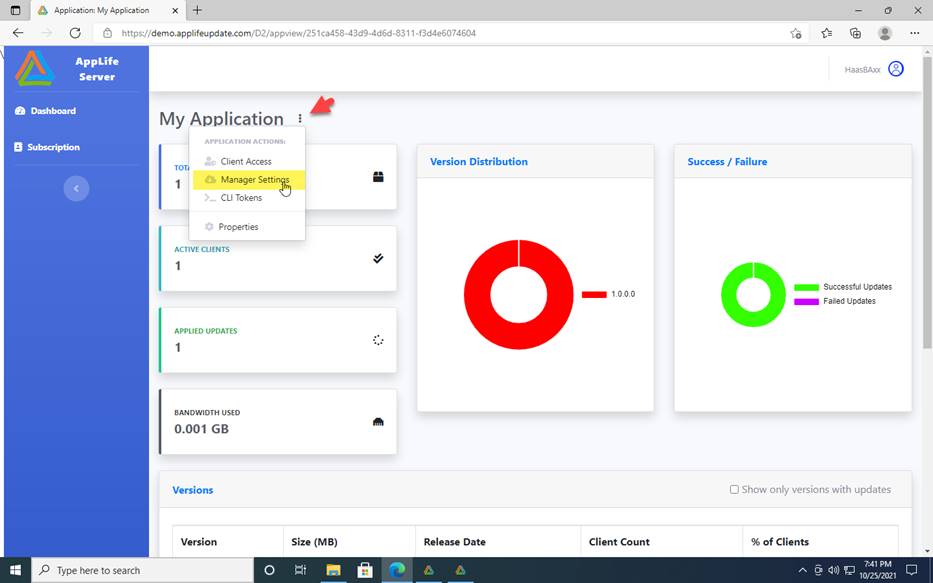
Task: Select Properties from the actions menu
Action: click(x=238, y=227)
